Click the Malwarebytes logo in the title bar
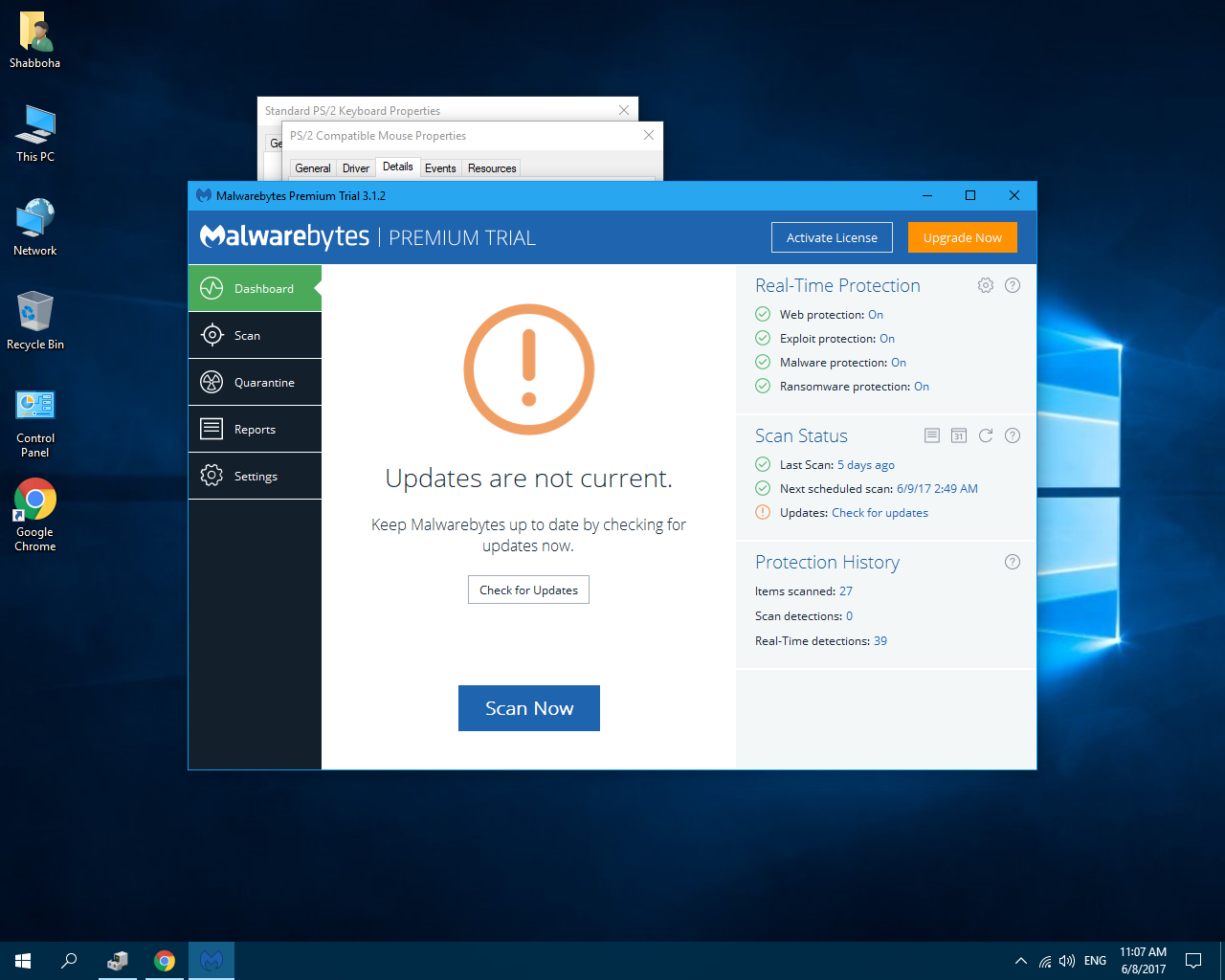Viewport: 1225px width, 980px height. click(204, 195)
